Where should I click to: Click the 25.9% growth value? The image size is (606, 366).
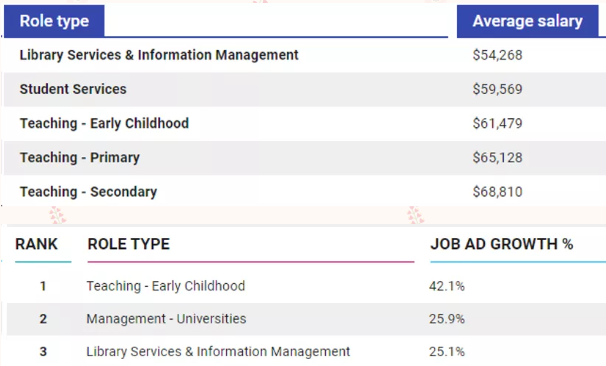(x=447, y=319)
